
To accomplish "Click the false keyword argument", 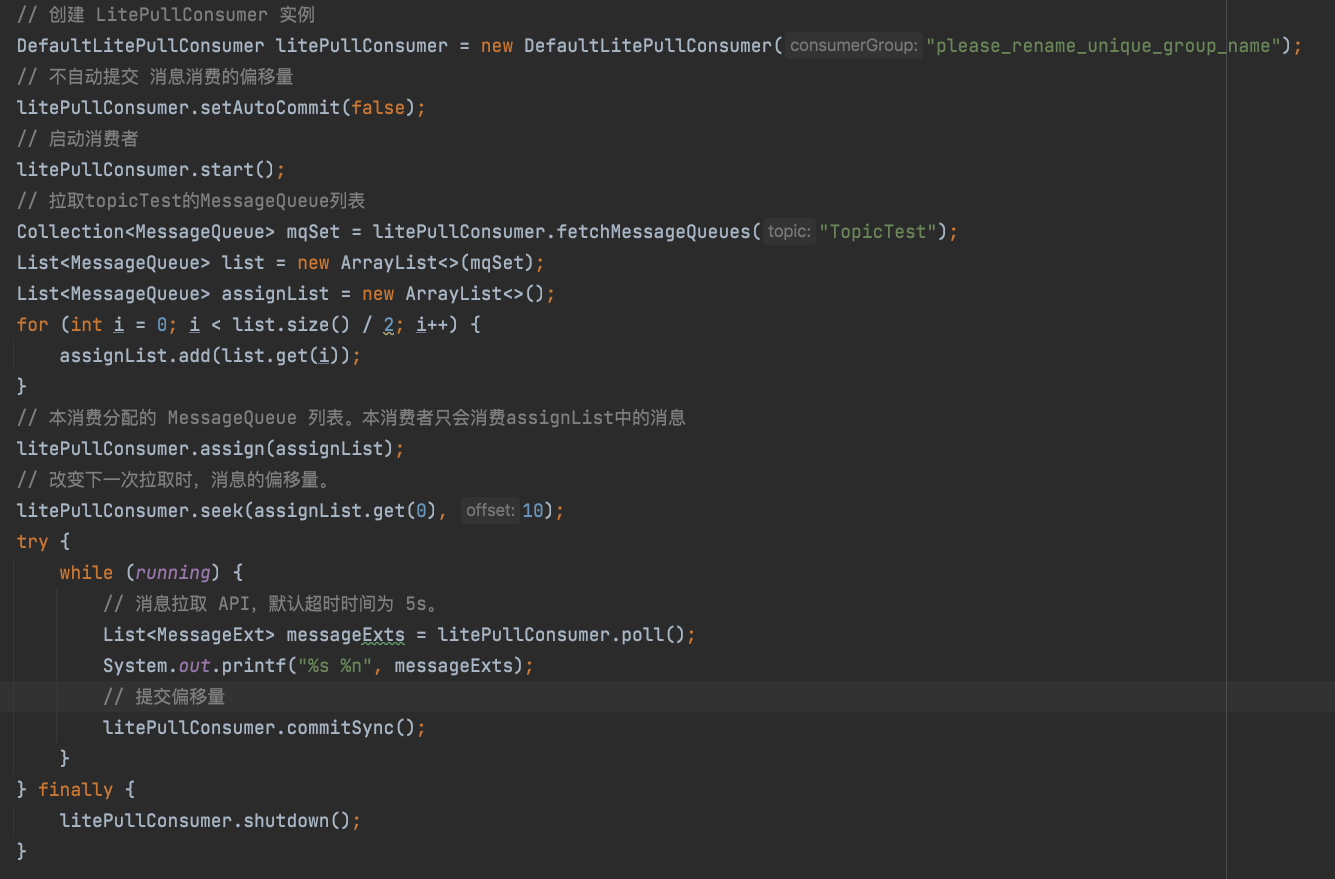I will pyautogui.click(x=378, y=108).
